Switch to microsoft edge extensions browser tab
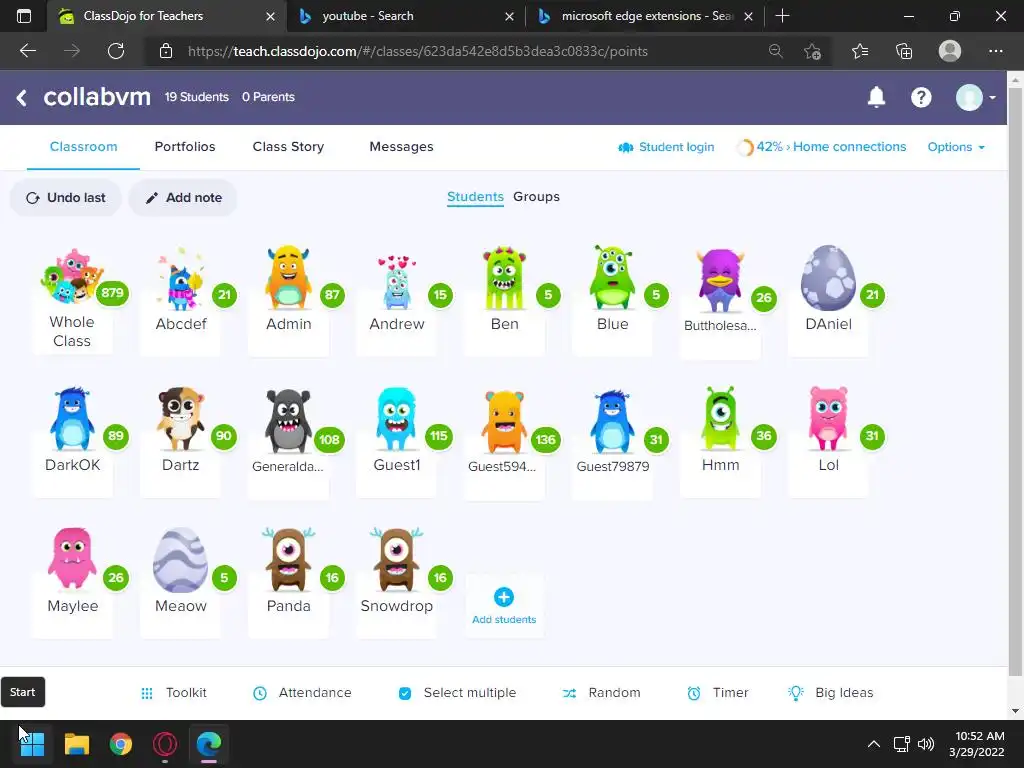The width and height of the screenshot is (1024, 768). (643, 16)
